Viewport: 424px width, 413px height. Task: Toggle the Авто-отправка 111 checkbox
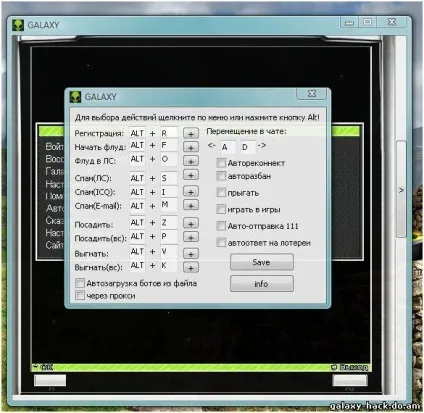click(221, 226)
